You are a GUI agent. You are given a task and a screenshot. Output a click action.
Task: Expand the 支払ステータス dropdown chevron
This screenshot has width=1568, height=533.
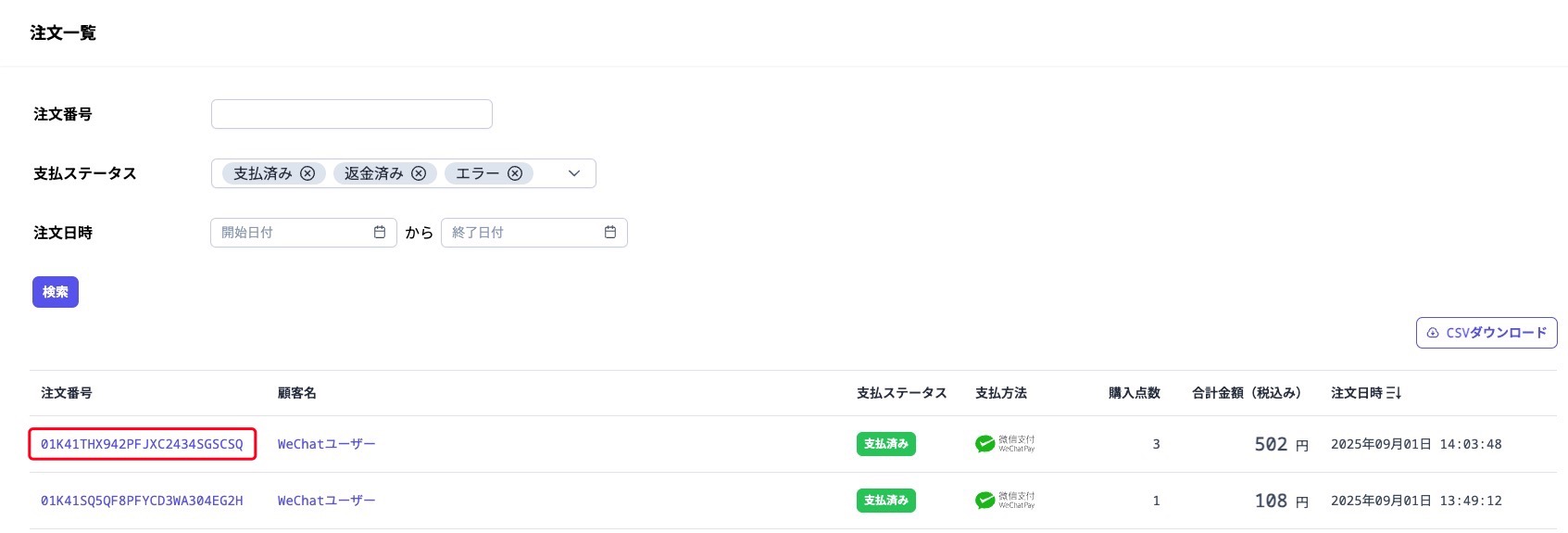point(574,173)
